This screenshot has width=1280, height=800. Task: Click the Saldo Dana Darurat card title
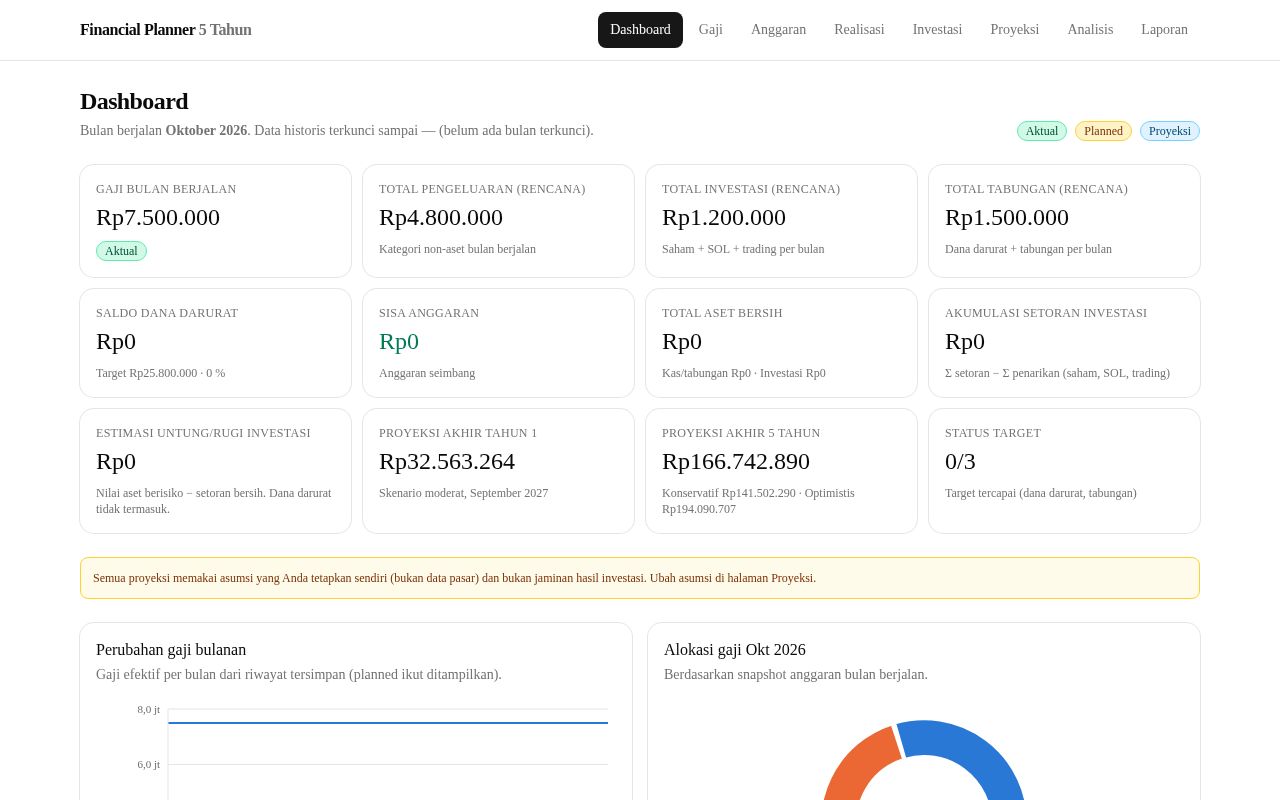click(x=167, y=313)
